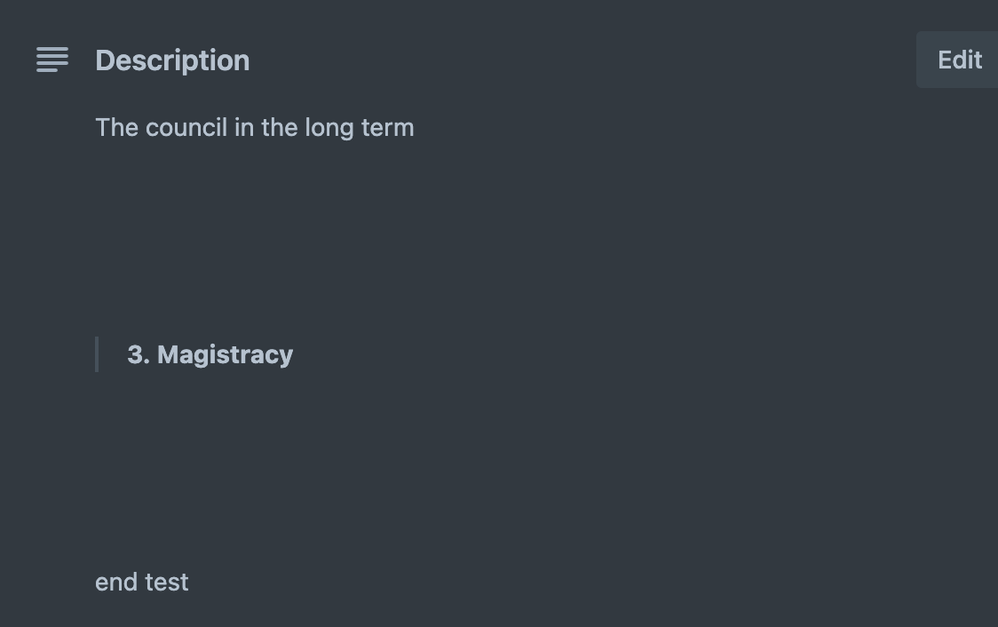Select the hamburger-style icon left of Description heading
Viewport: 998px width, 627px height.
tap(51, 60)
